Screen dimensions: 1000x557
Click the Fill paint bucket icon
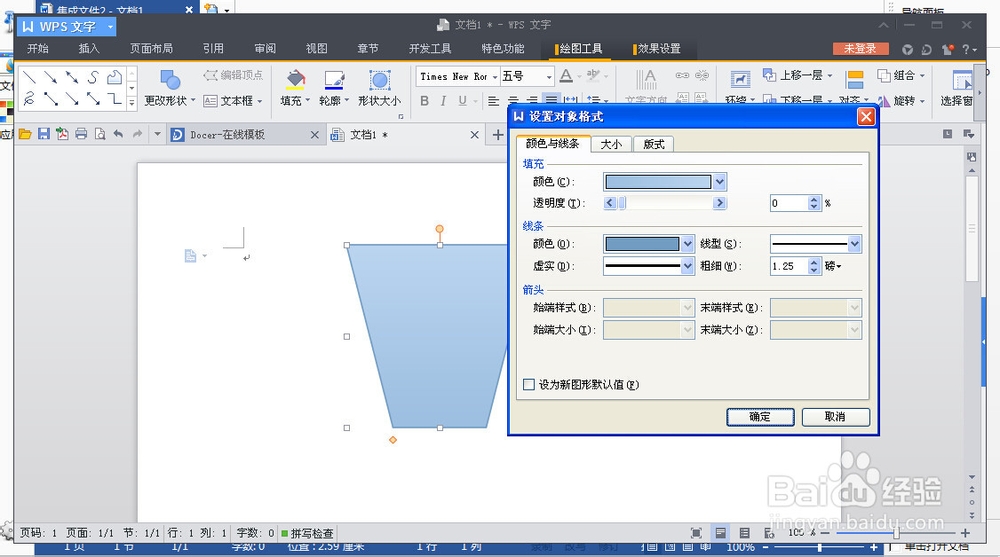click(x=295, y=80)
